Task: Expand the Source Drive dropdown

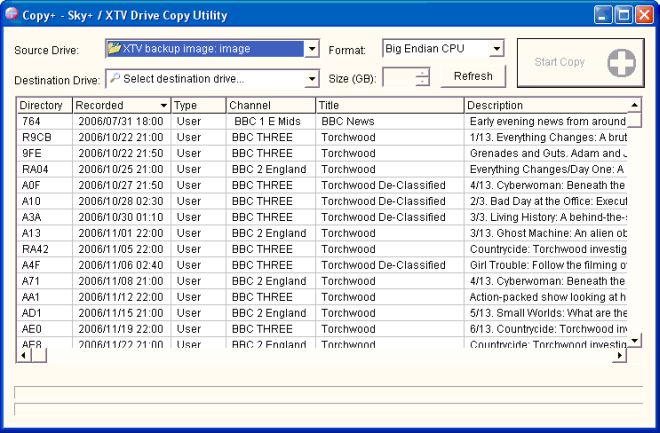Action: (312, 49)
